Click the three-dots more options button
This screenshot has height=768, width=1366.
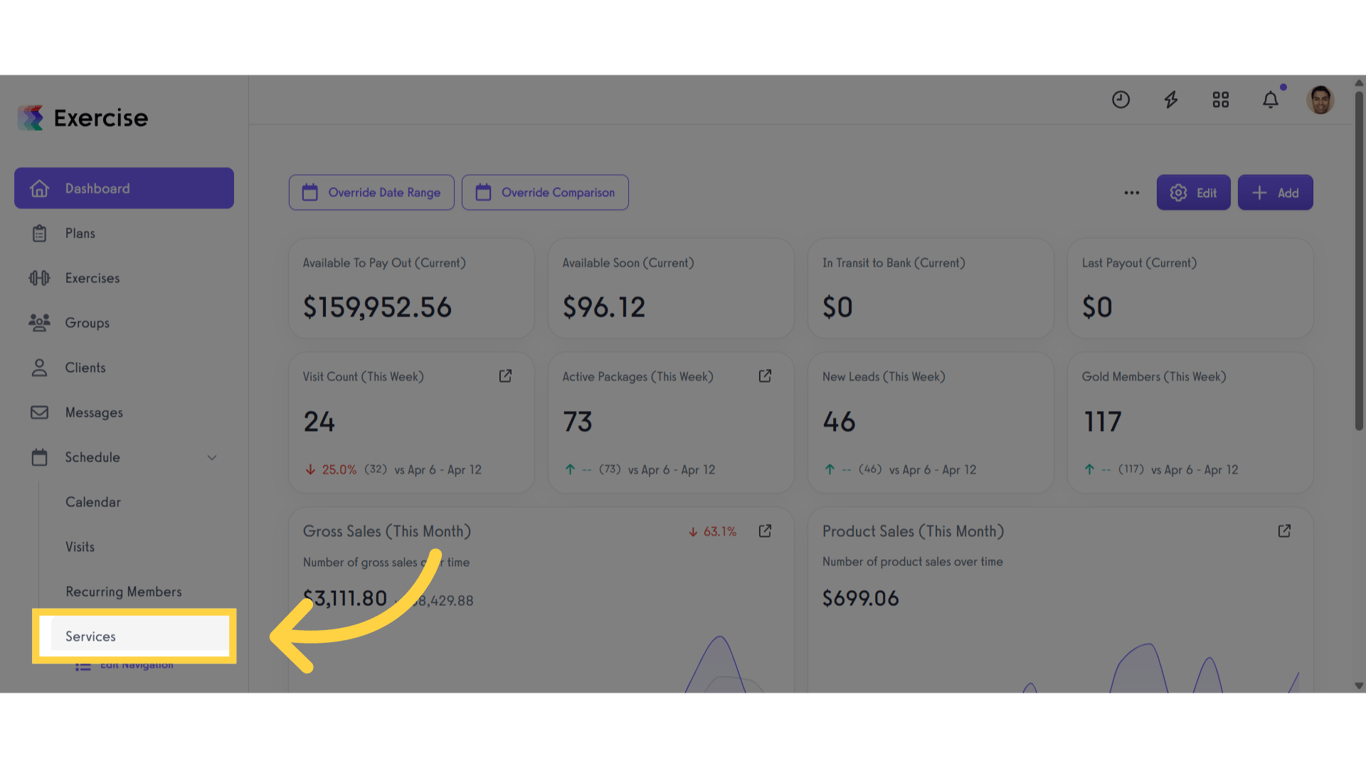pos(1132,193)
